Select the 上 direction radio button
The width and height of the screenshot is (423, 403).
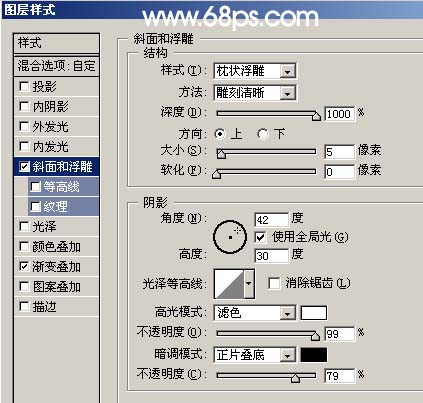click(220, 134)
